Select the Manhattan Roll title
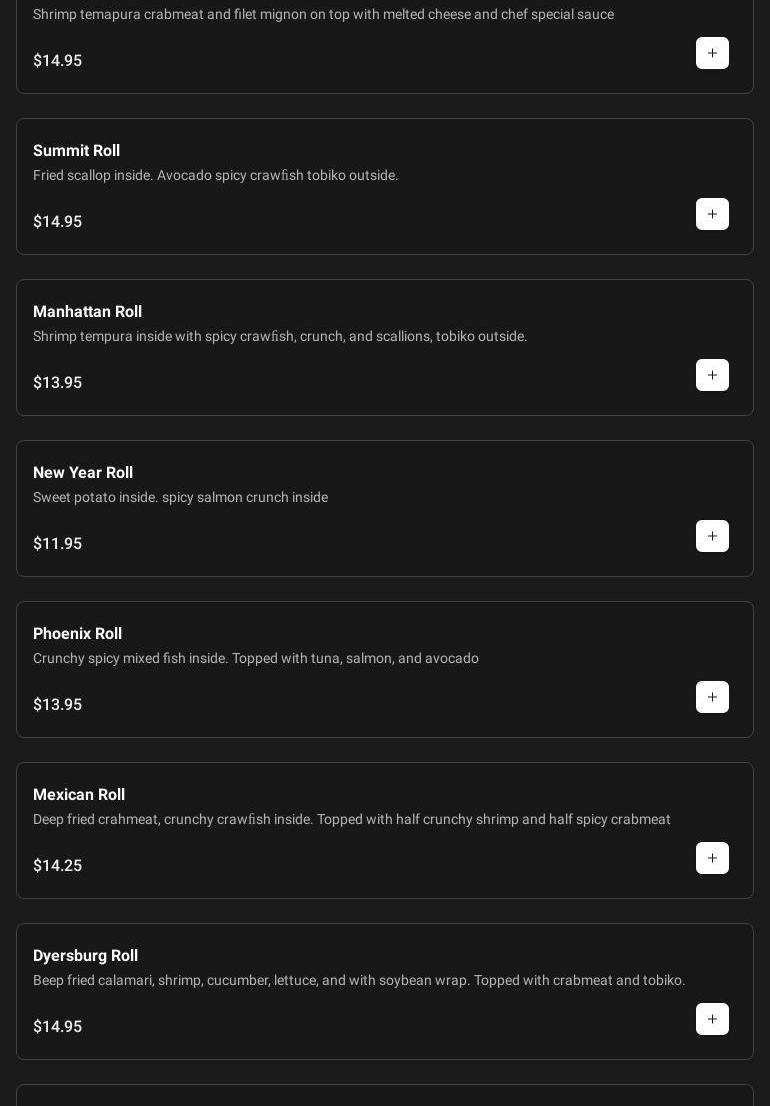Viewport: 770px width, 1106px height. point(87,312)
